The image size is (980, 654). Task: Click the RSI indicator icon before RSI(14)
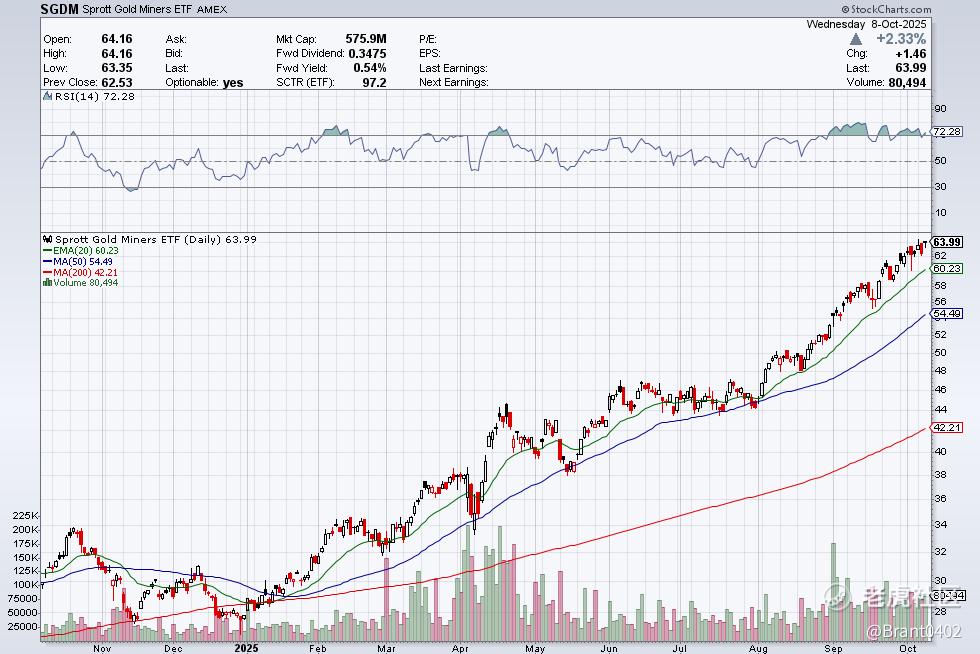pos(48,96)
